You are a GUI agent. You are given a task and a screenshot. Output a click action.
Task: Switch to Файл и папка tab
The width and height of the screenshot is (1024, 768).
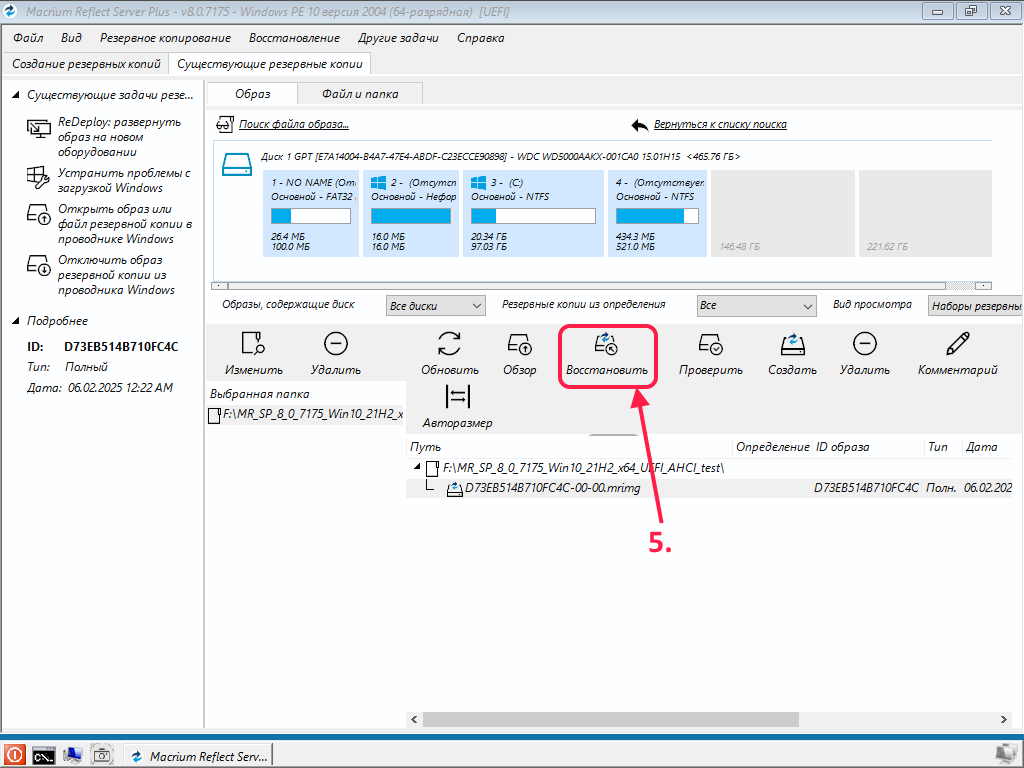pyautogui.click(x=360, y=93)
